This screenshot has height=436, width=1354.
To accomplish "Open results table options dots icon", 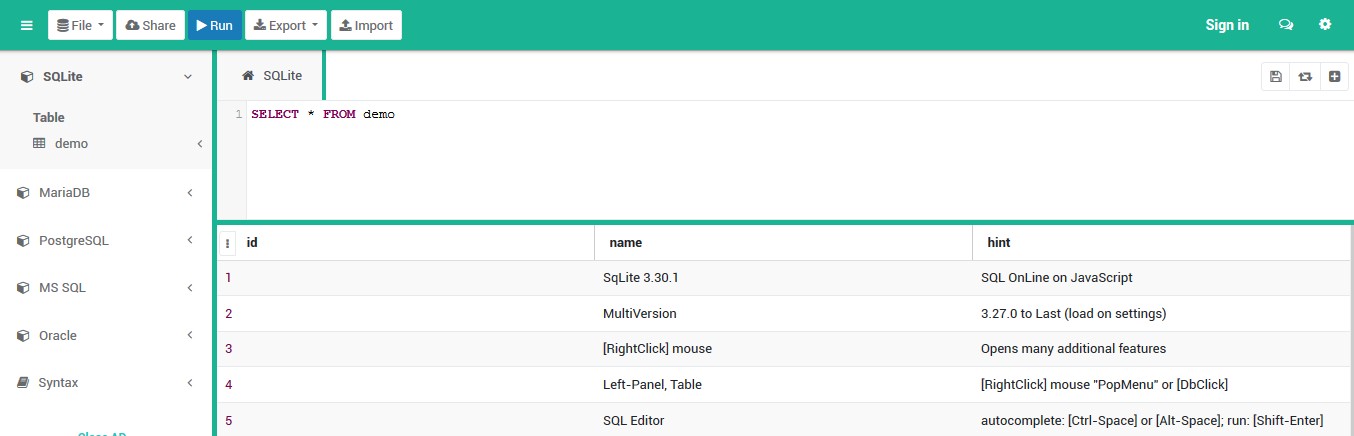I will click(x=227, y=242).
